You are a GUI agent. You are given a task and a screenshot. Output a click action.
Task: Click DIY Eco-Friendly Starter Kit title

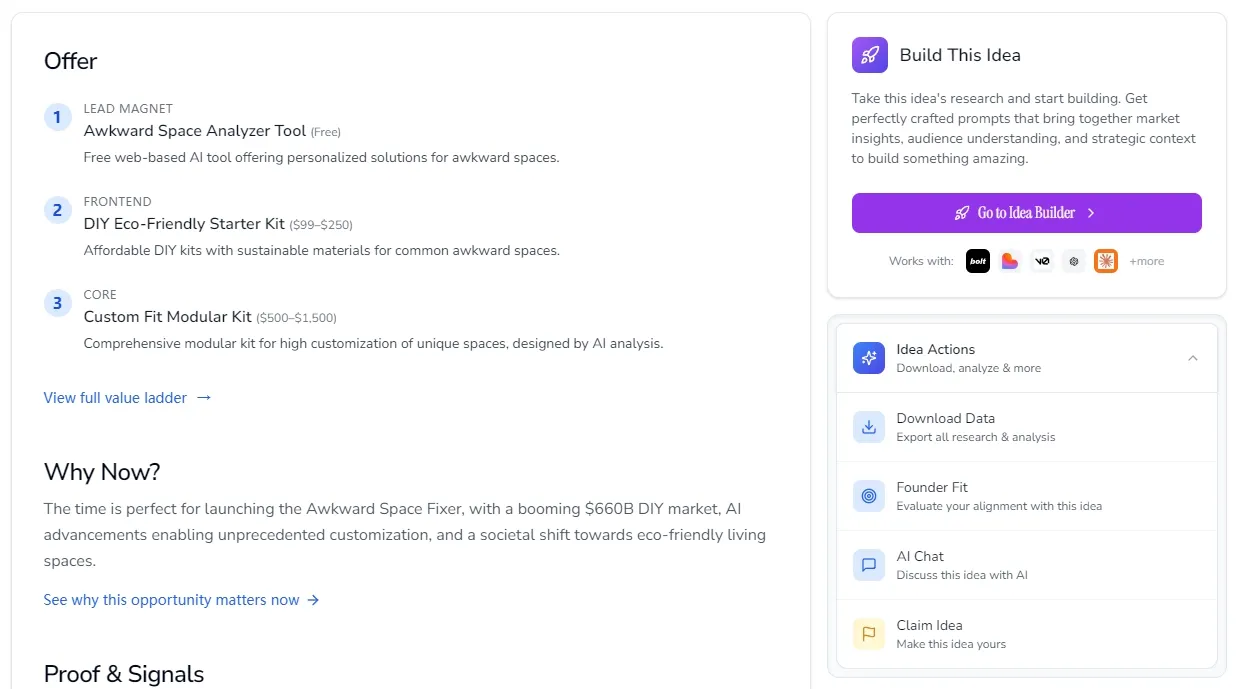184,224
